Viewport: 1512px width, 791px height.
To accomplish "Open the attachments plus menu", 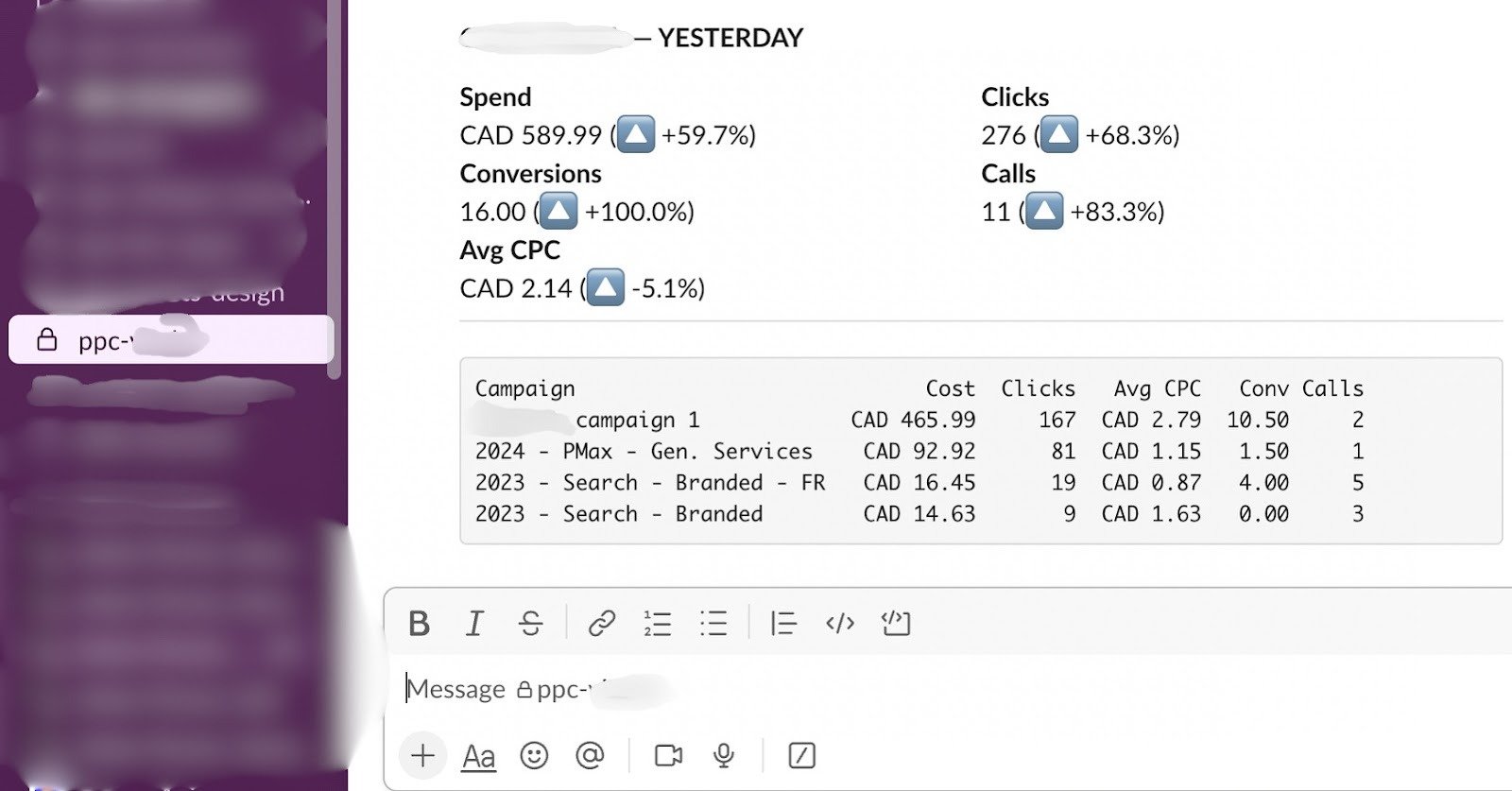I will coord(422,755).
